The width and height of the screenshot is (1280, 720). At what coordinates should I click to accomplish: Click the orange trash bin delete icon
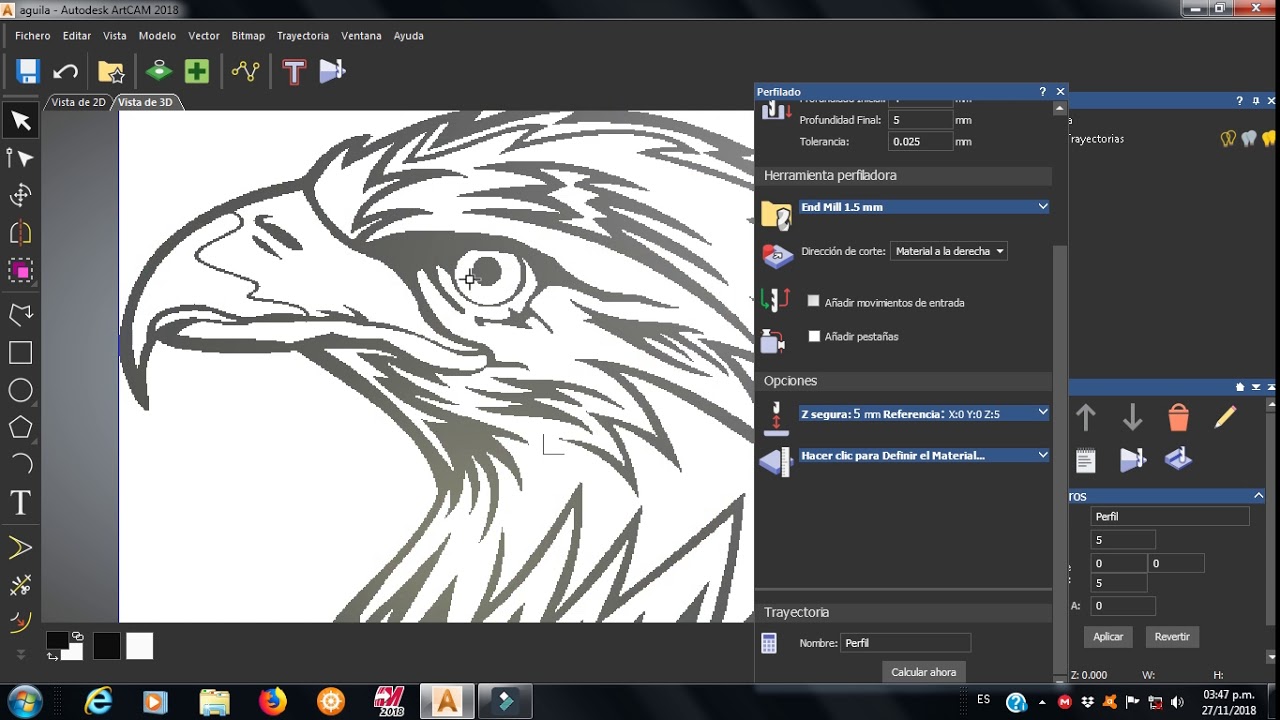1179,416
